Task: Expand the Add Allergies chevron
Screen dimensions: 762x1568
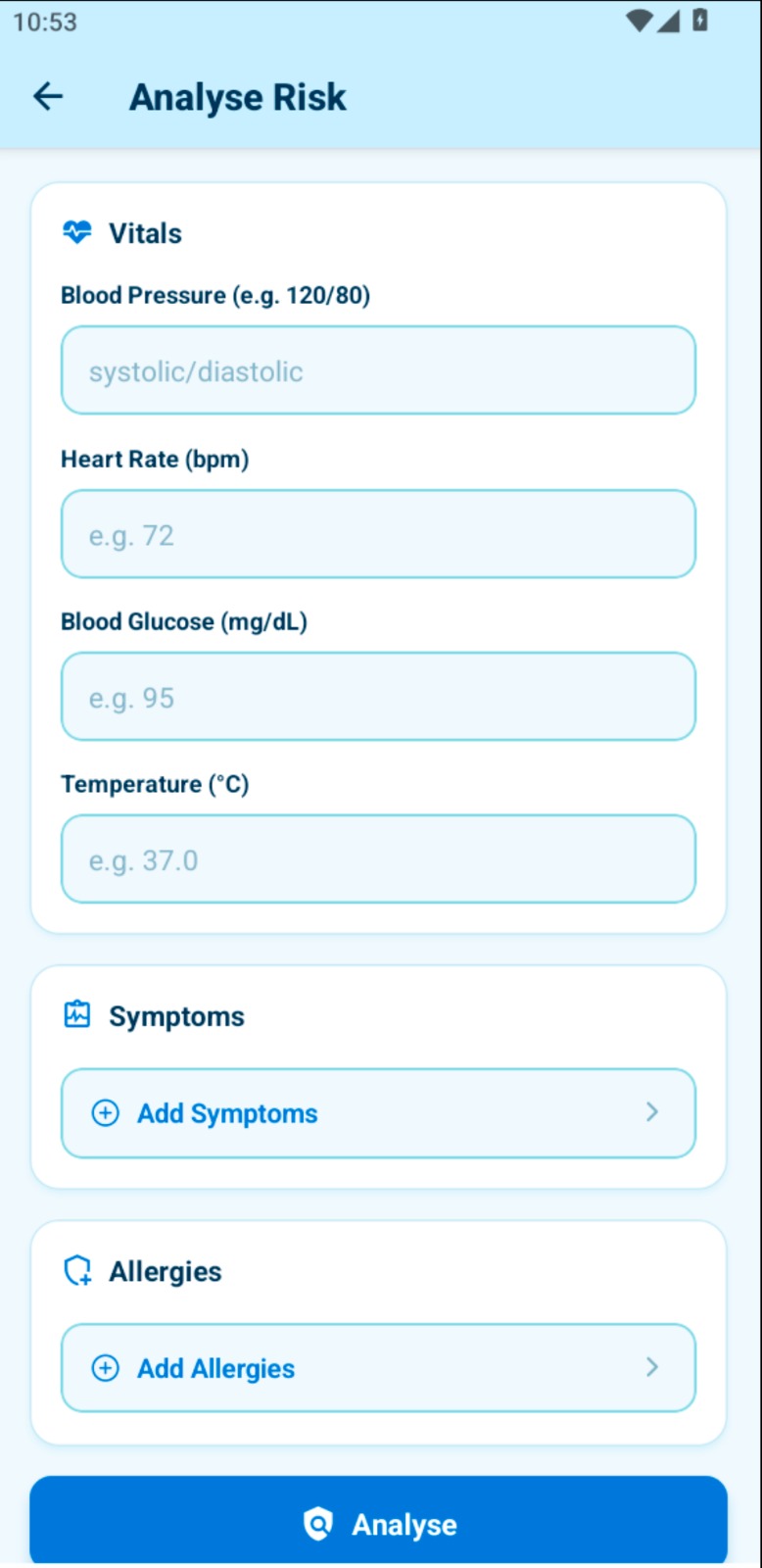Action: pyautogui.click(x=652, y=1366)
